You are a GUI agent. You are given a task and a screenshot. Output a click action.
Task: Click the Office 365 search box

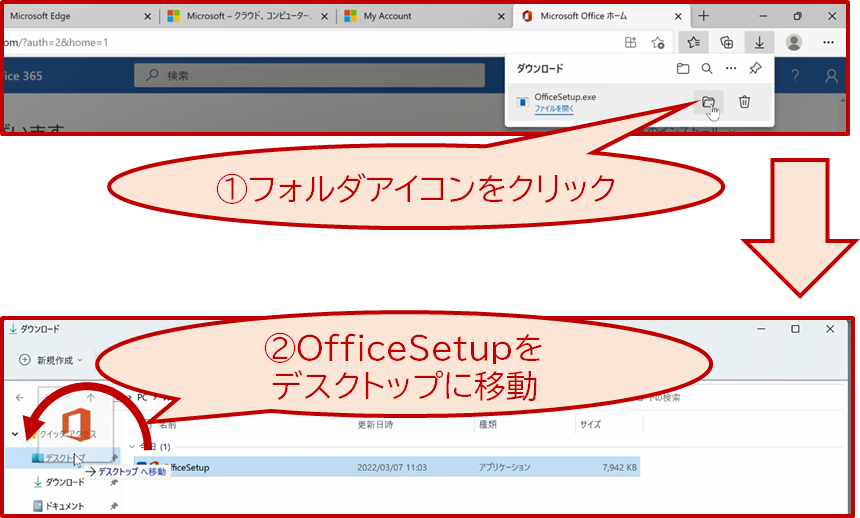[309, 75]
